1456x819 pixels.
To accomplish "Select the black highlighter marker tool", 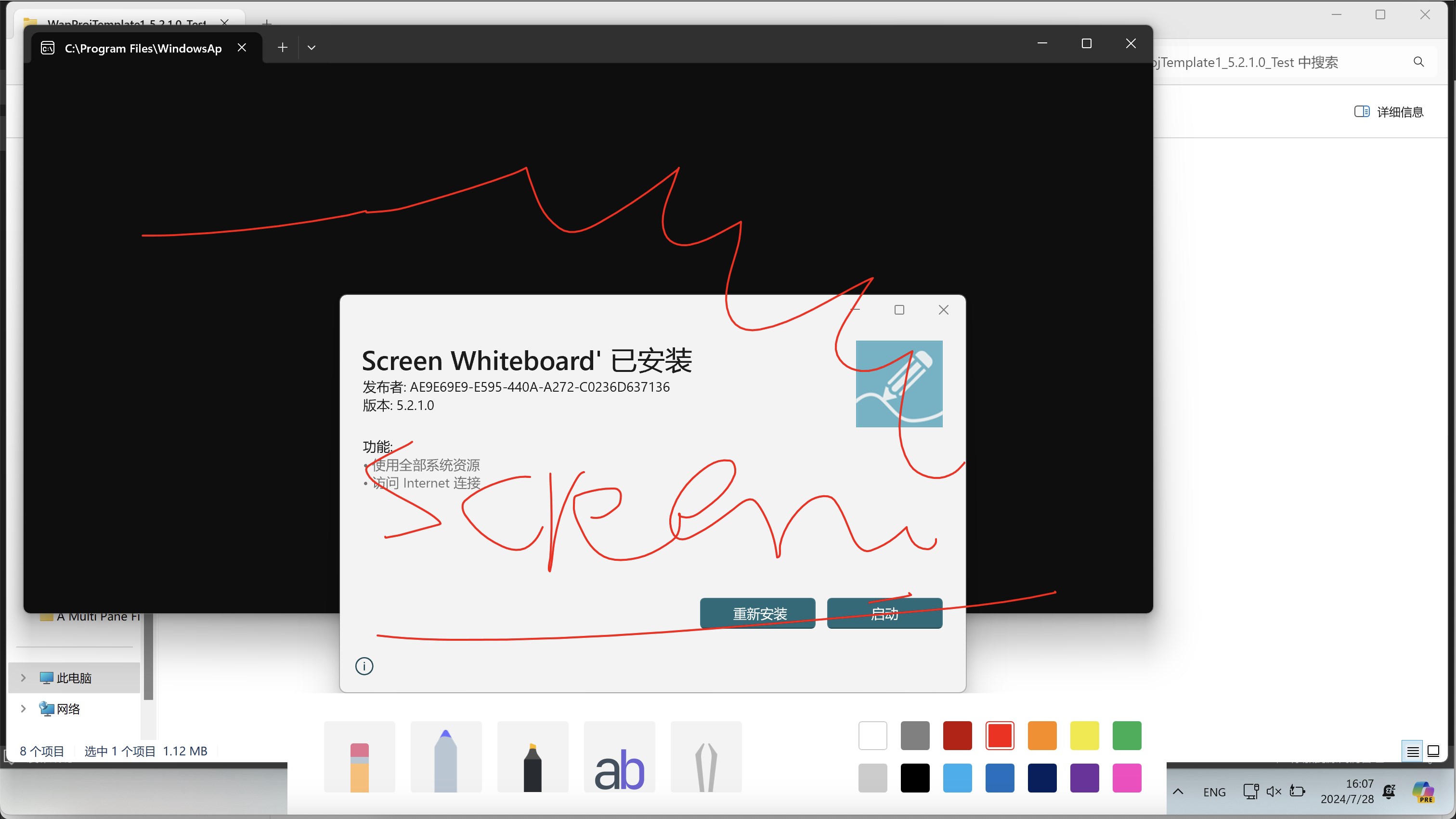I will [533, 757].
